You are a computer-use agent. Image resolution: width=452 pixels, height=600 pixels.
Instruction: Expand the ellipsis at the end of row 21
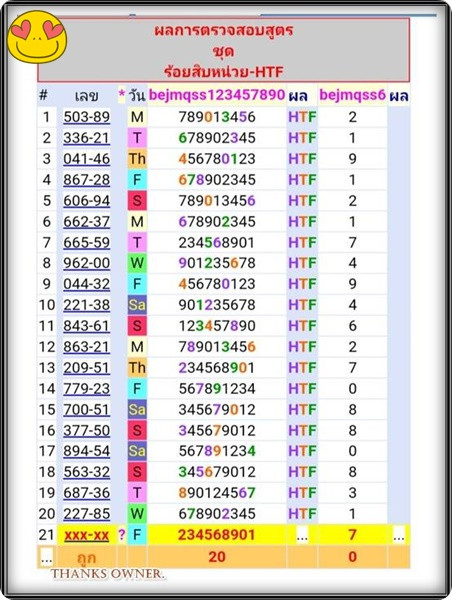click(399, 536)
